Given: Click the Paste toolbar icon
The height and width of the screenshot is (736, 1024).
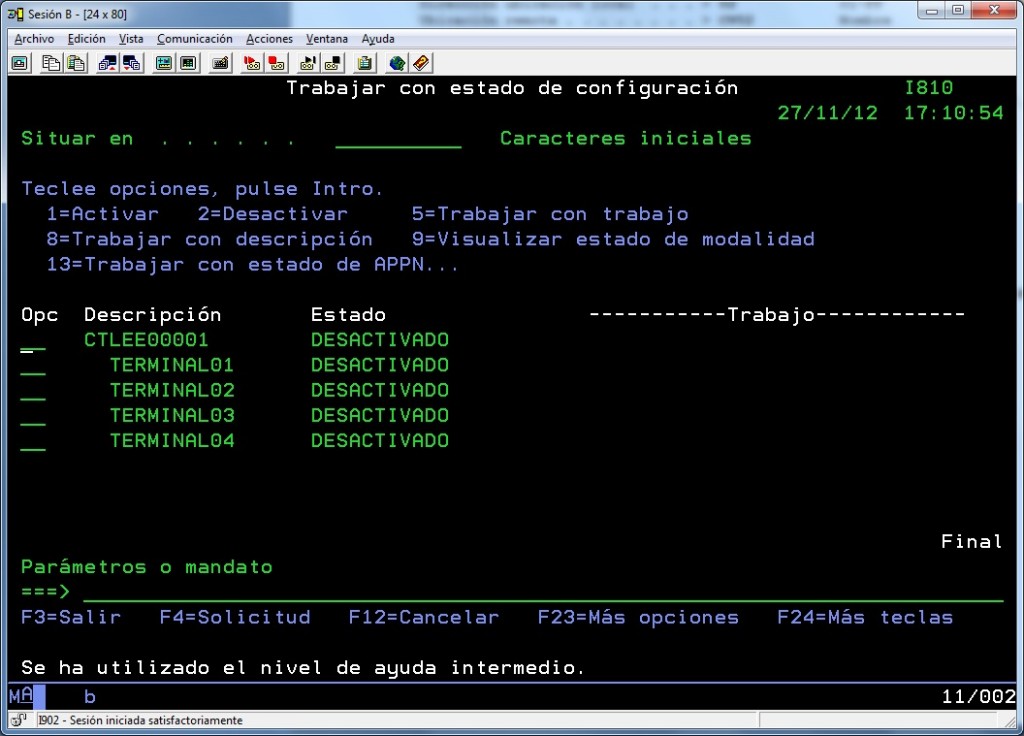Looking at the screenshot, I should click(76, 63).
